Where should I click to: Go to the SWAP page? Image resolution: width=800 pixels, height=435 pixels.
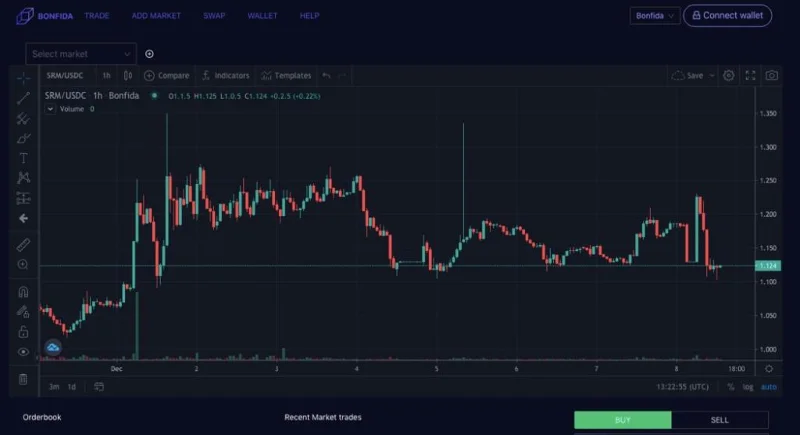click(x=214, y=16)
